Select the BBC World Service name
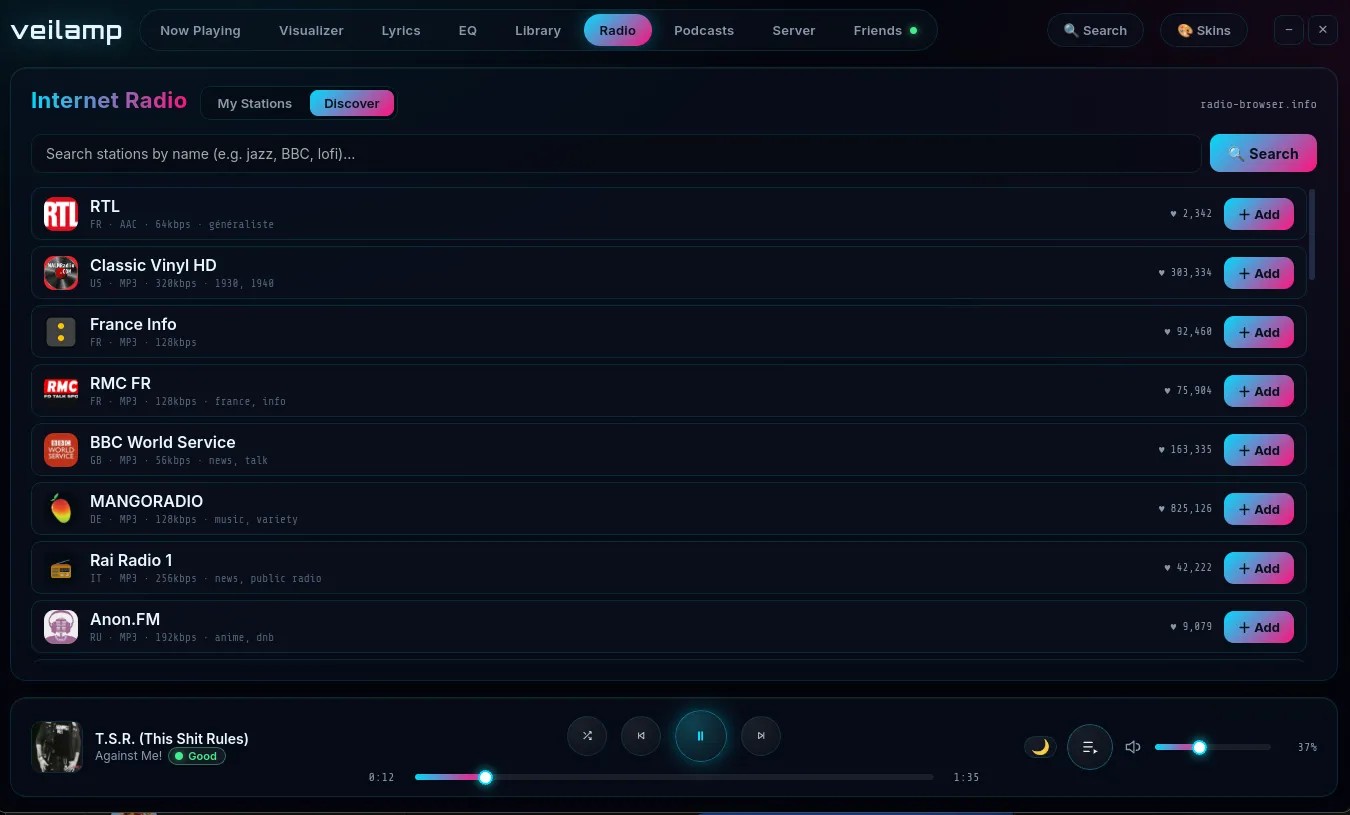 pyautogui.click(x=163, y=442)
